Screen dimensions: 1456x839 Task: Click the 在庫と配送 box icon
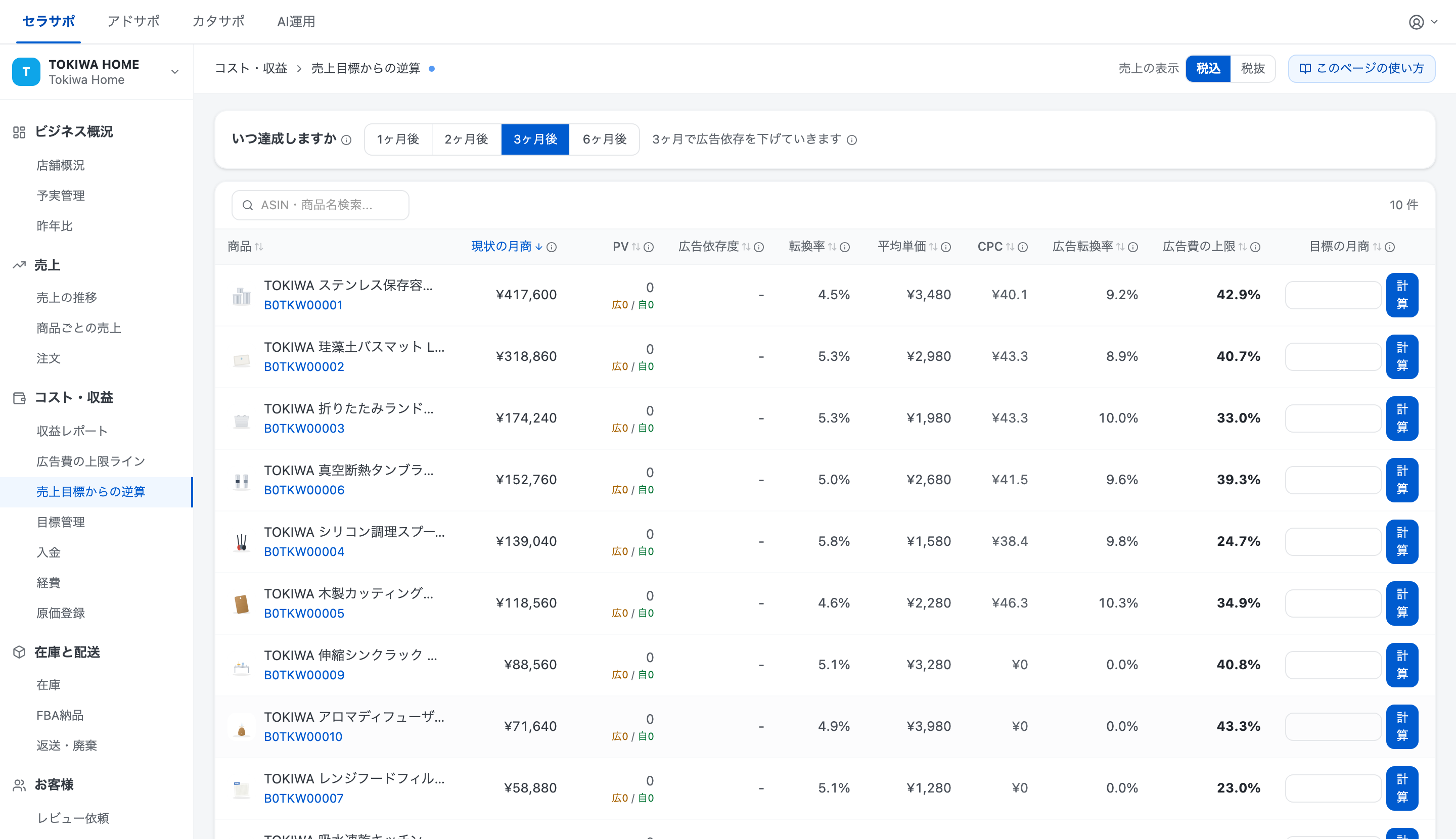click(x=19, y=652)
